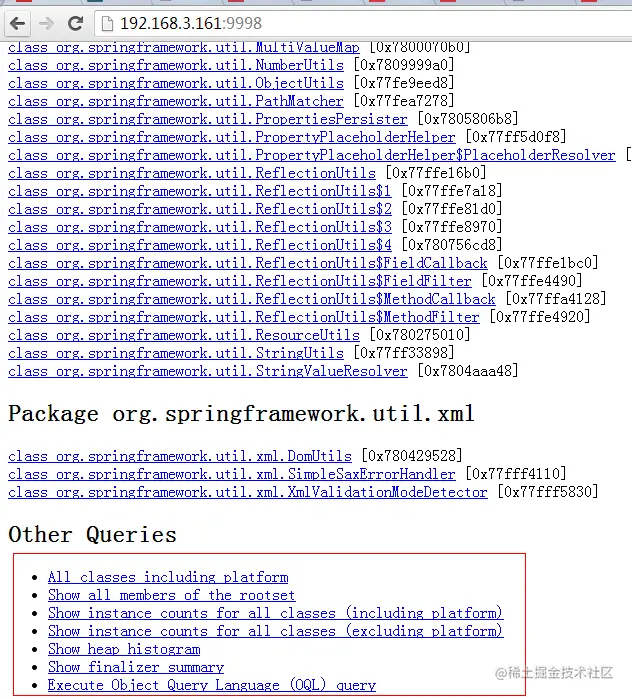Open All classes including platform query

click(x=168, y=577)
